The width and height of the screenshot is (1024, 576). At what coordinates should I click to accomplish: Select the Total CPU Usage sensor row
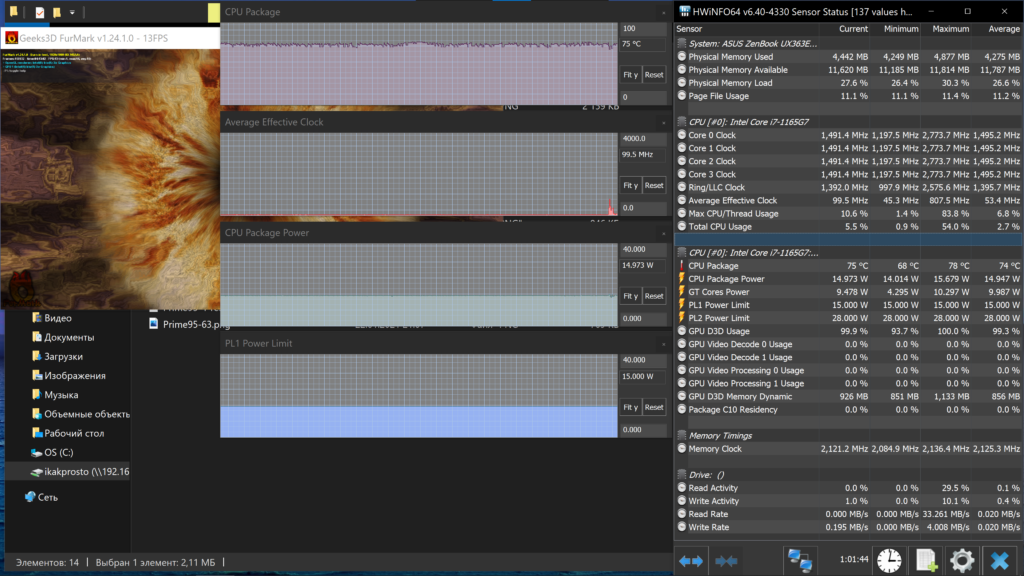click(848, 227)
